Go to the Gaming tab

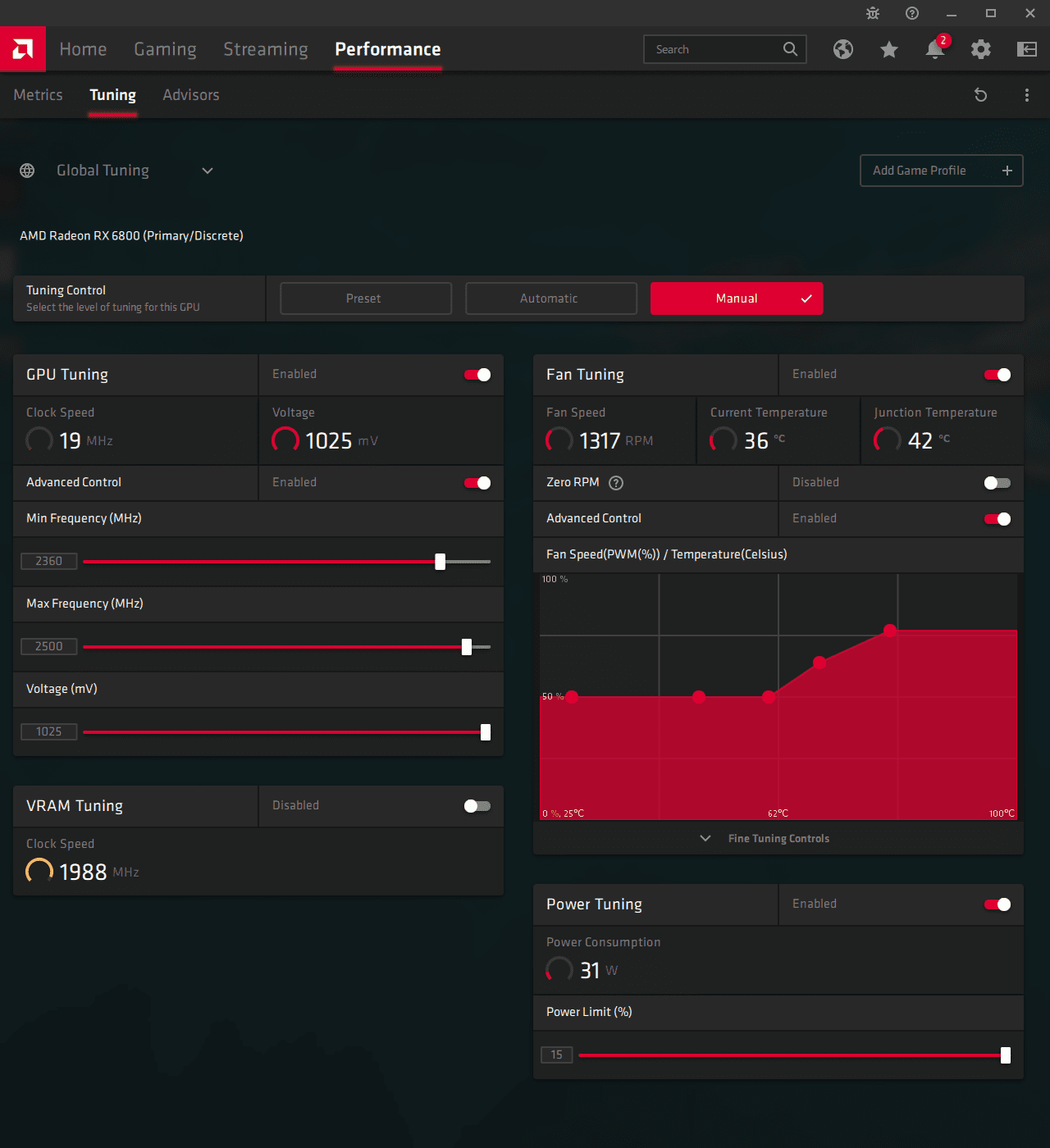pyautogui.click(x=165, y=49)
